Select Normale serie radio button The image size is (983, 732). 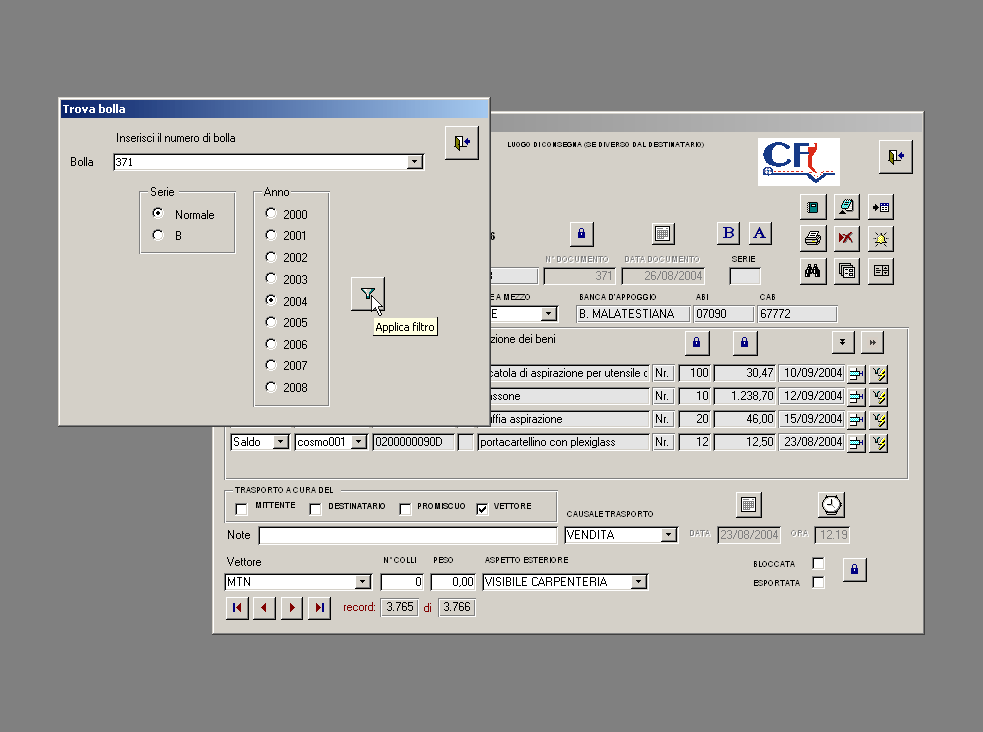[x=158, y=214]
